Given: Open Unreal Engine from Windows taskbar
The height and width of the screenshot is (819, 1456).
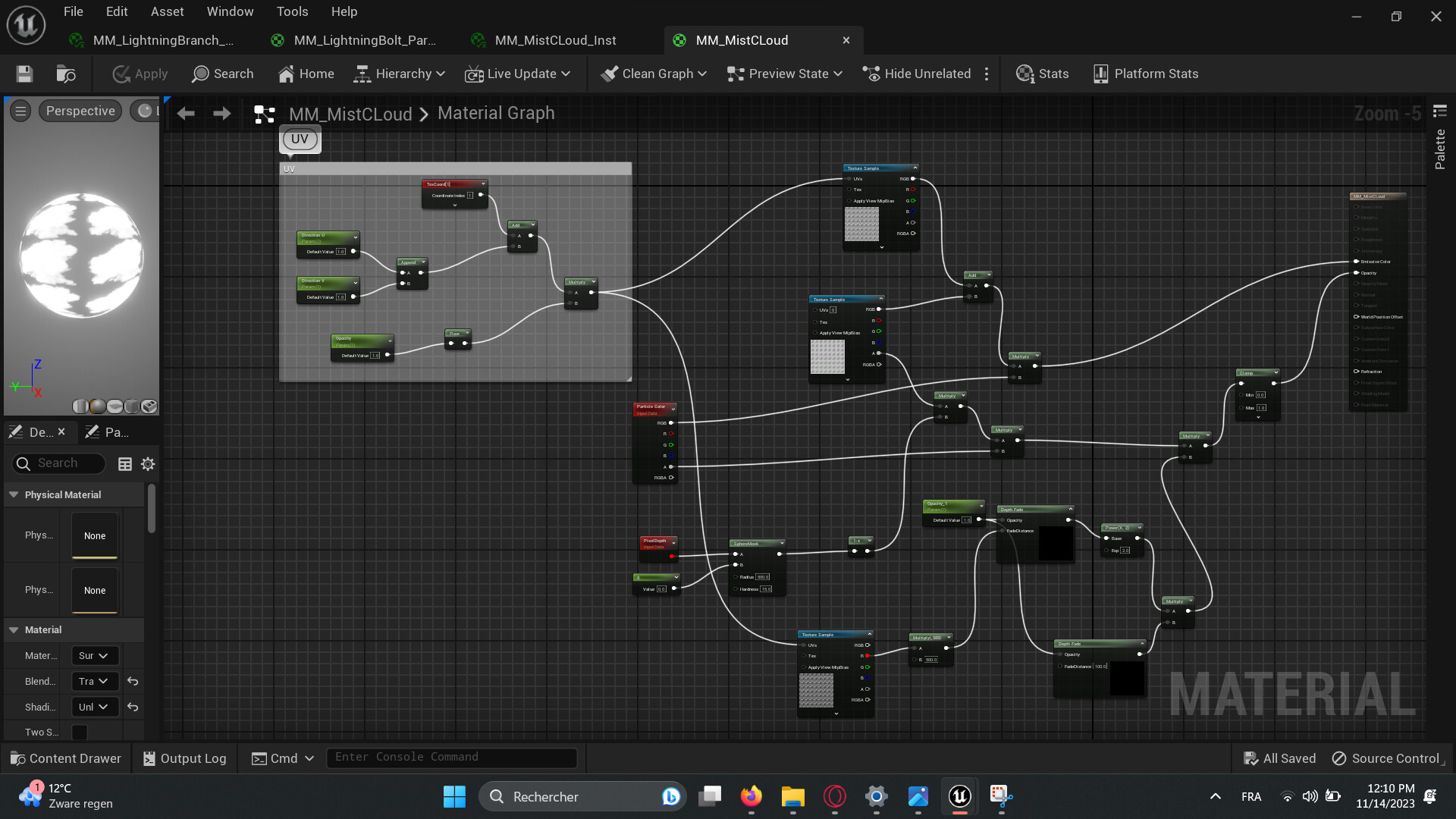Looking at the screenshot, I should point(959,796).
